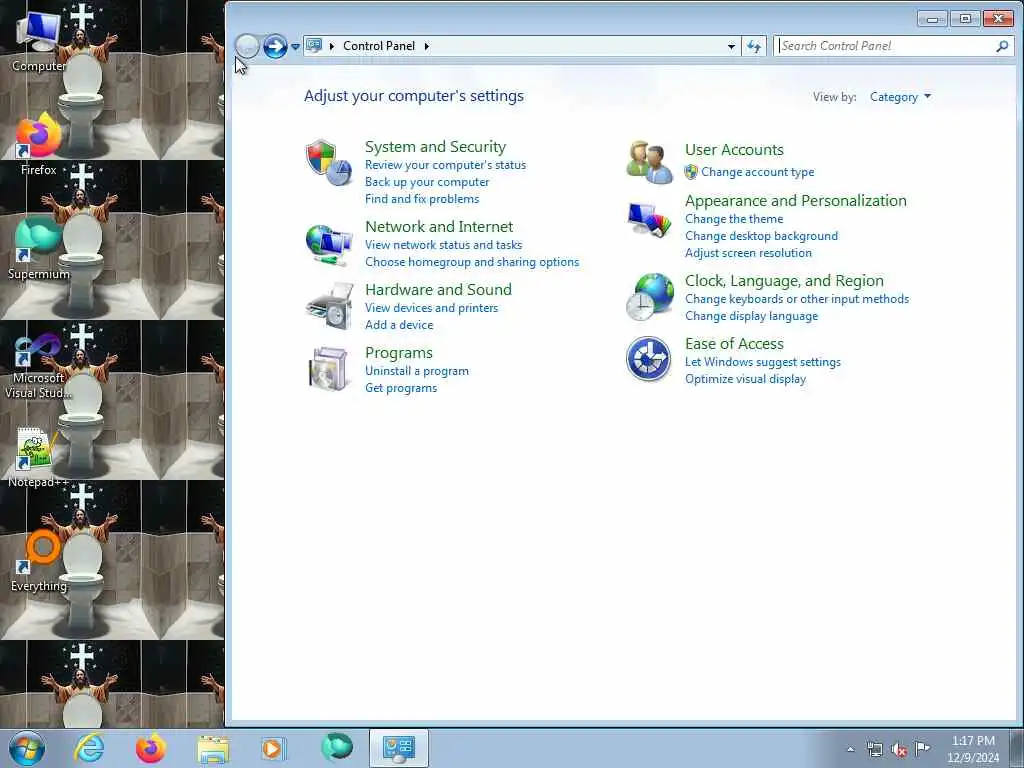
Task: Click the muted volume tray icon
Action: (x=899, y=750)
